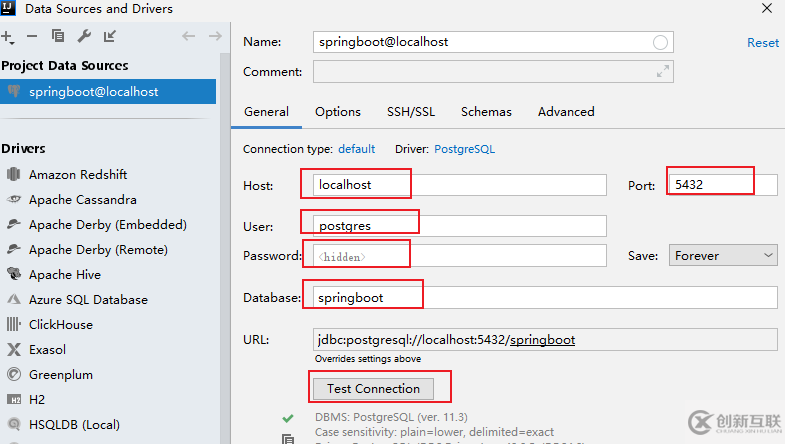This screenshot has width=785, height=444.
Task: Click the User field
Action: 460,226
